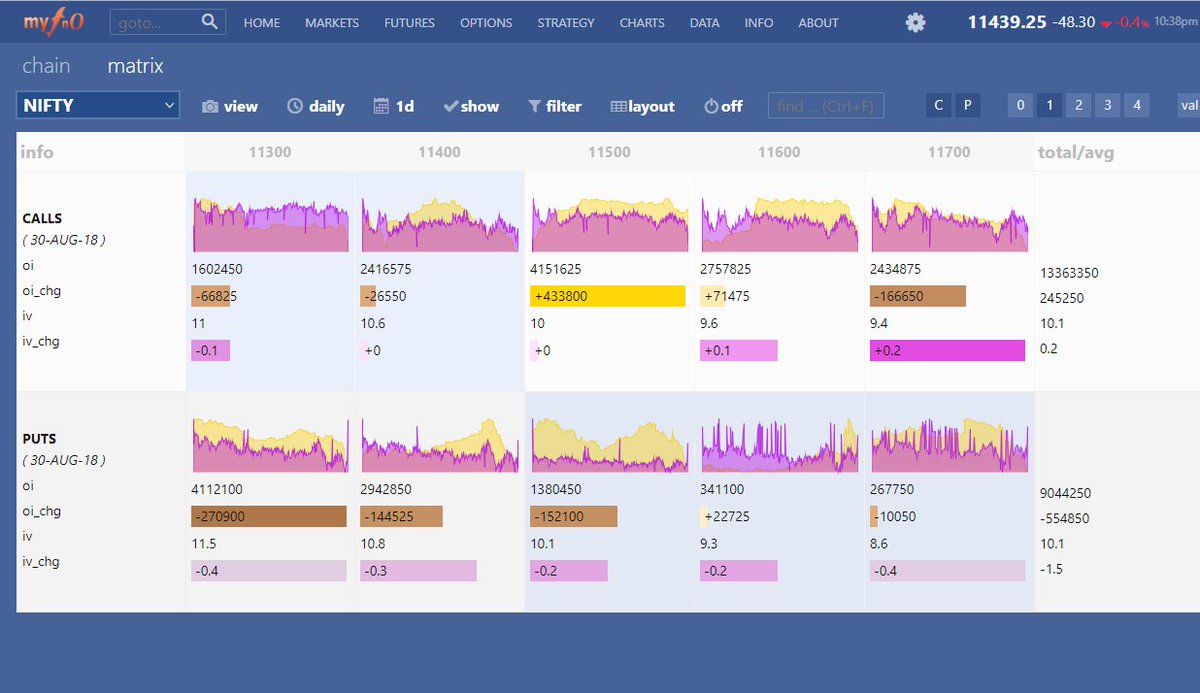Image resolution: width=1200 pixels, height=693 pixels.
Task: Click the info column header
Action: click(37, 152)
